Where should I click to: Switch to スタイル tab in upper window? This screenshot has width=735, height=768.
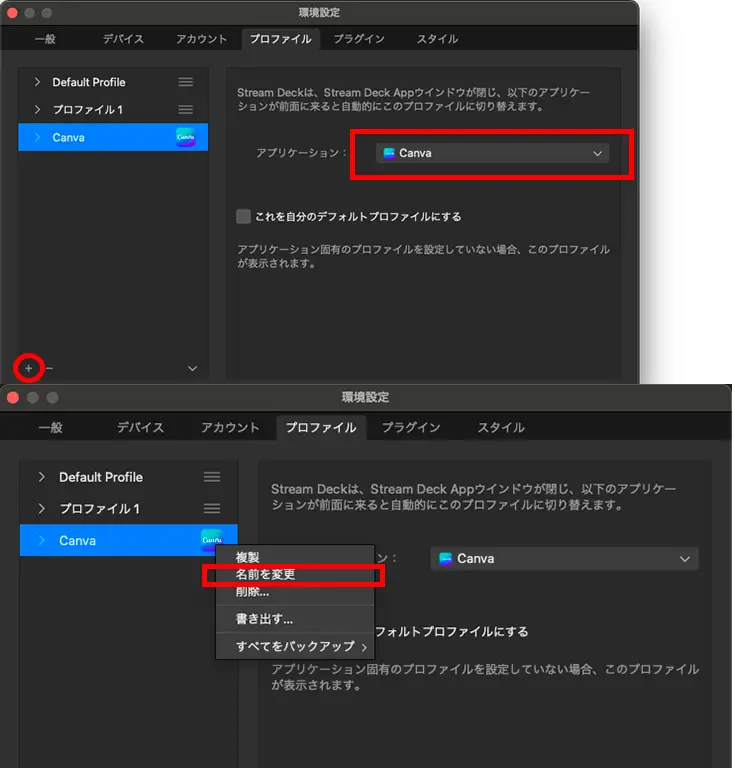pyautogui.click(x=437, y=39)
